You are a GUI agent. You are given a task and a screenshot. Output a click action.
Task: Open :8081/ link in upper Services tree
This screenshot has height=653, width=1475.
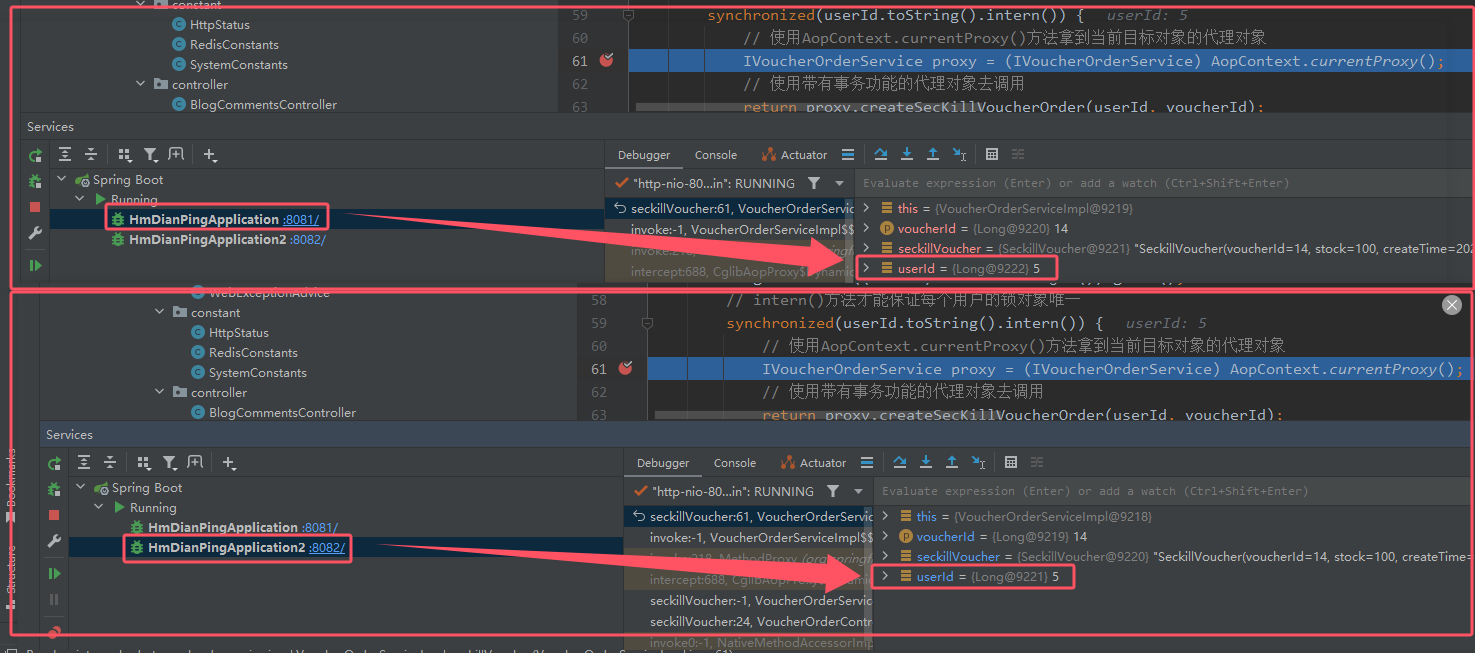coord(301,220)
